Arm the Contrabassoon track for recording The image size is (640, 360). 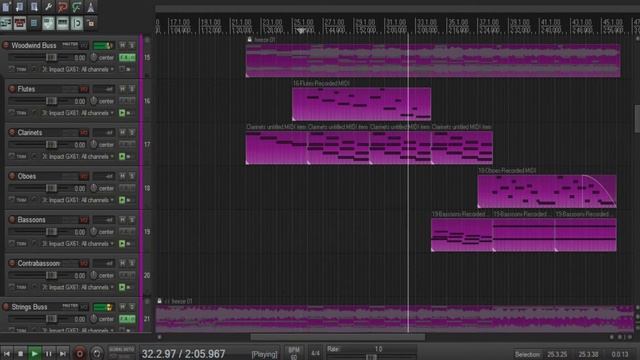click(12, 263)
